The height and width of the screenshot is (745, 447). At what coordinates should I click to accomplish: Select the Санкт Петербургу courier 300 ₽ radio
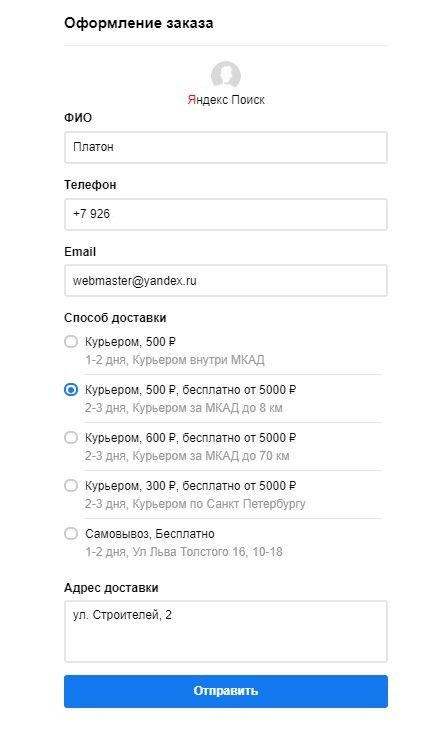point(71,486)
